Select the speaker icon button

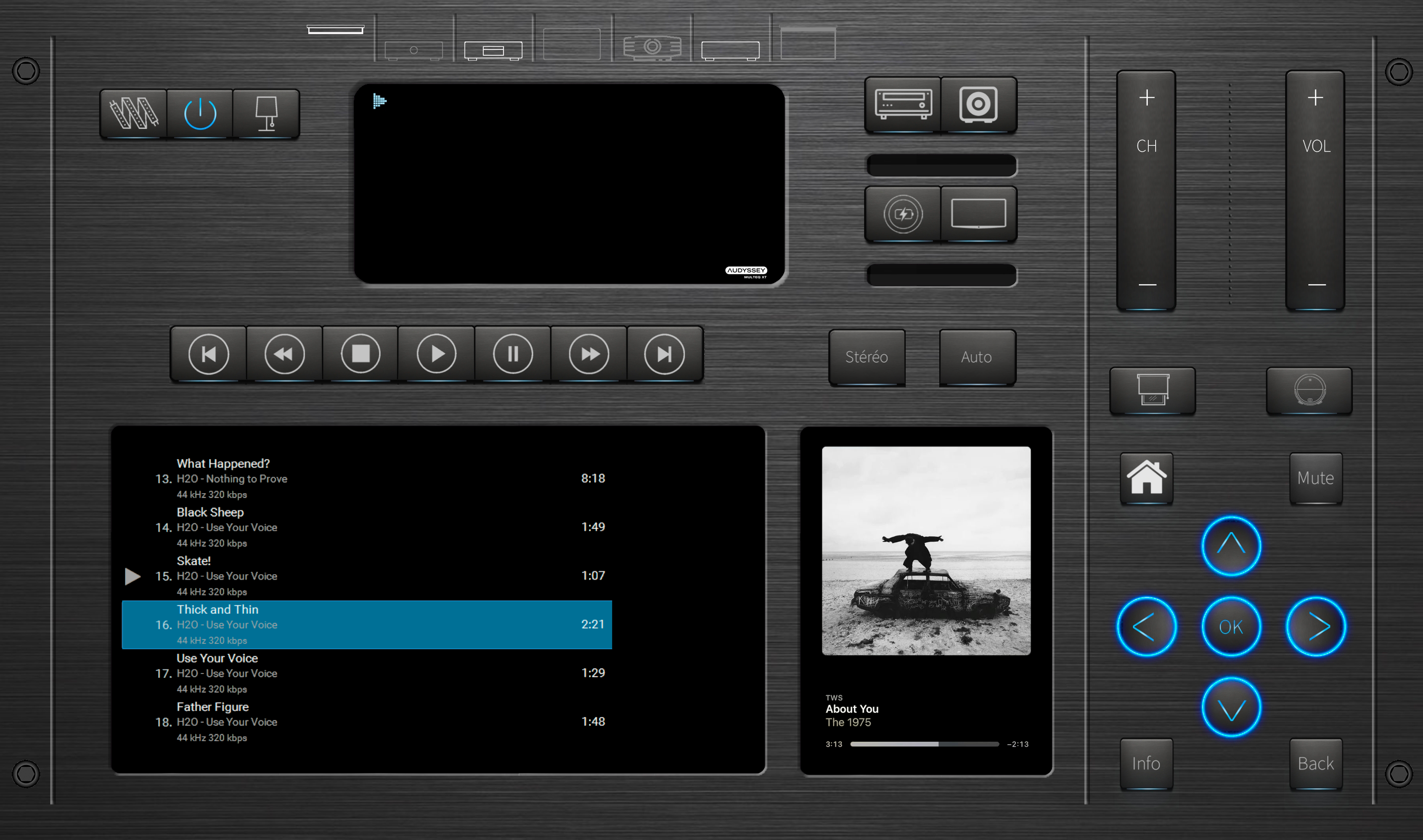click(978, 104)
